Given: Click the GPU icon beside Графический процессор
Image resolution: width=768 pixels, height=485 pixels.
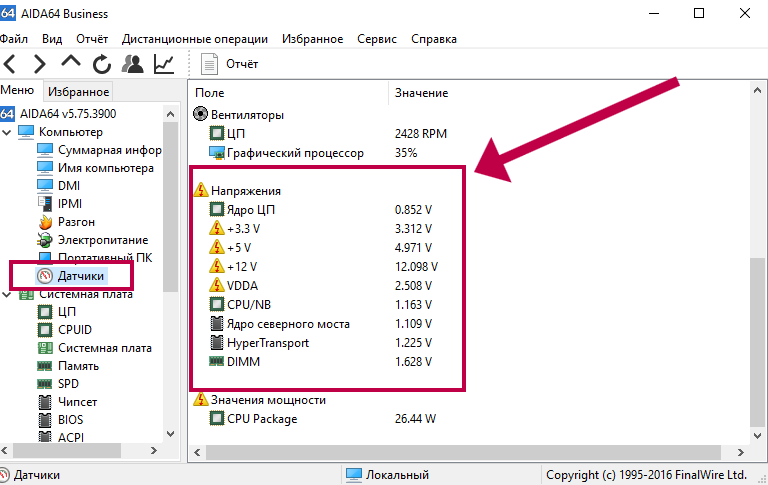Looking at the screenshot, I should 216,153.
